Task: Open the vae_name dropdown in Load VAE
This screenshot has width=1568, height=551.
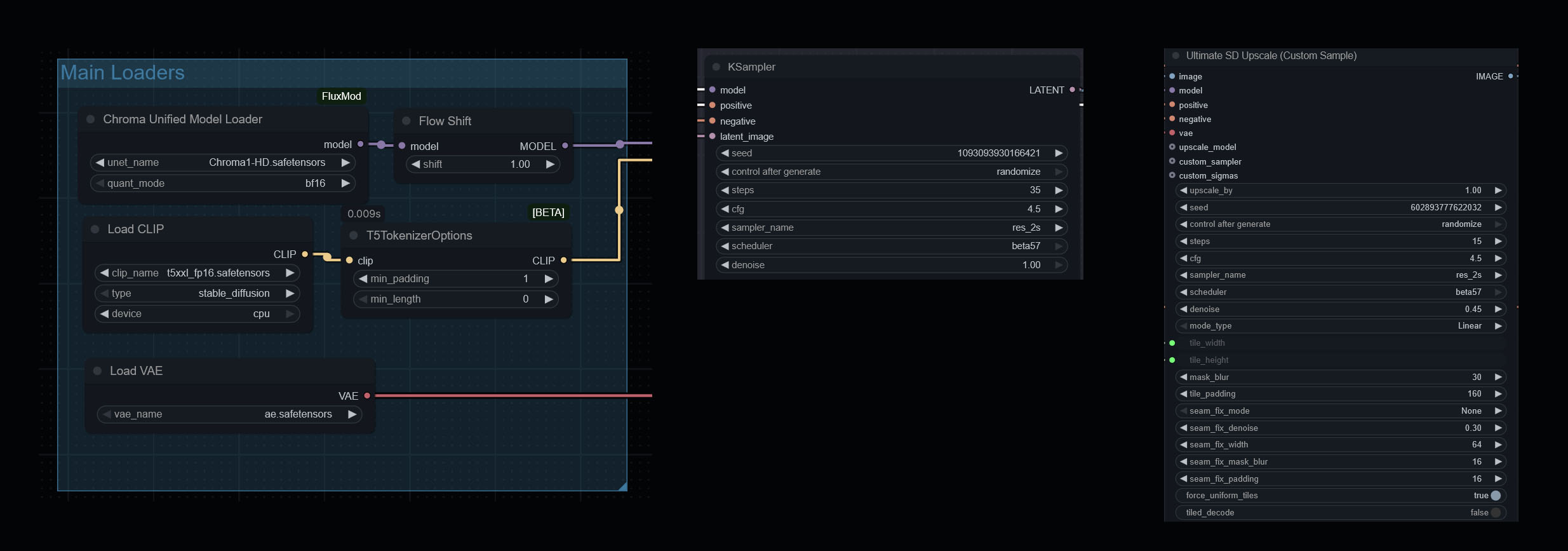Action: coord(230,414)
